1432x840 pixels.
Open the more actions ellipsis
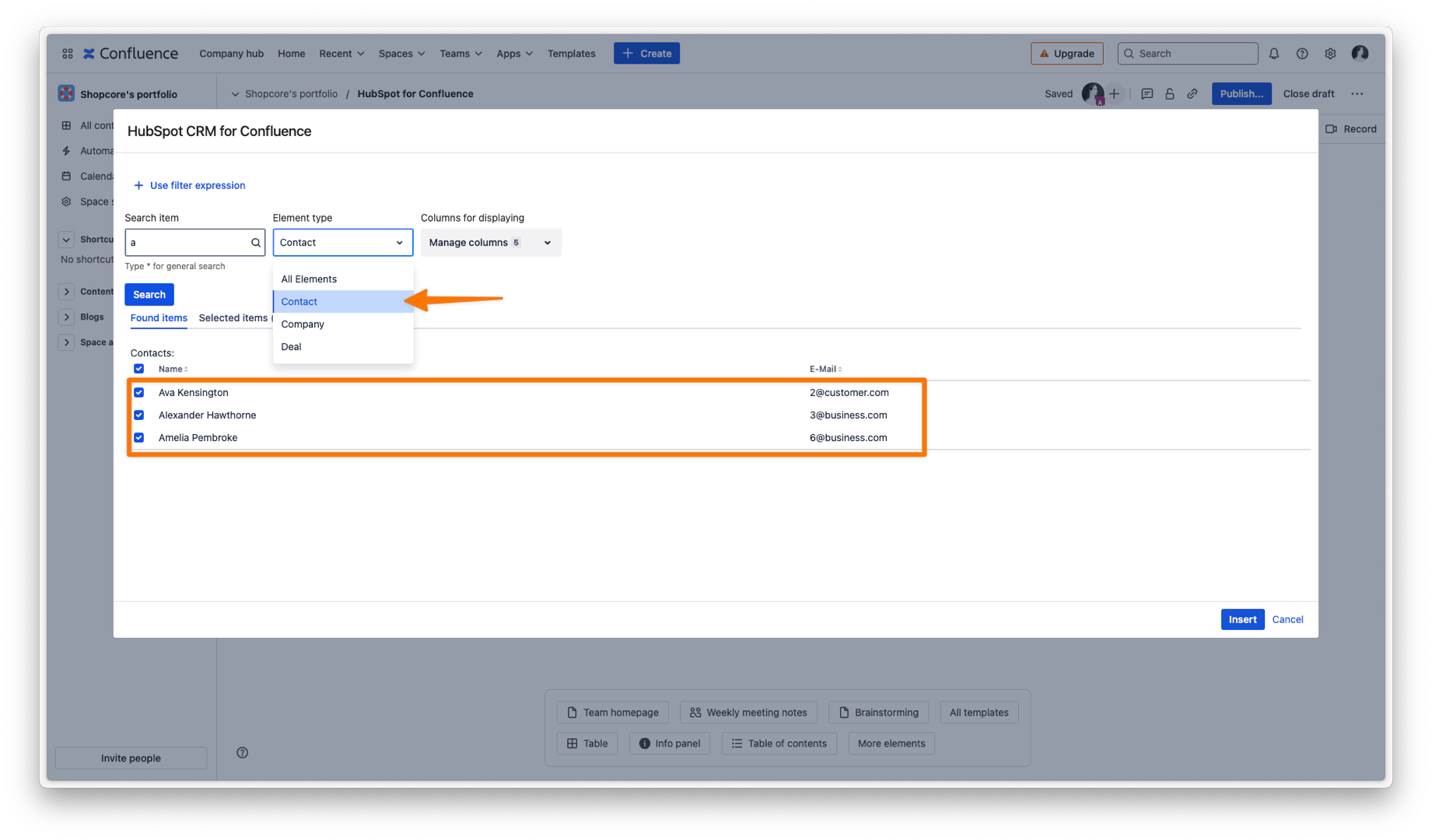coord(1357,94)
